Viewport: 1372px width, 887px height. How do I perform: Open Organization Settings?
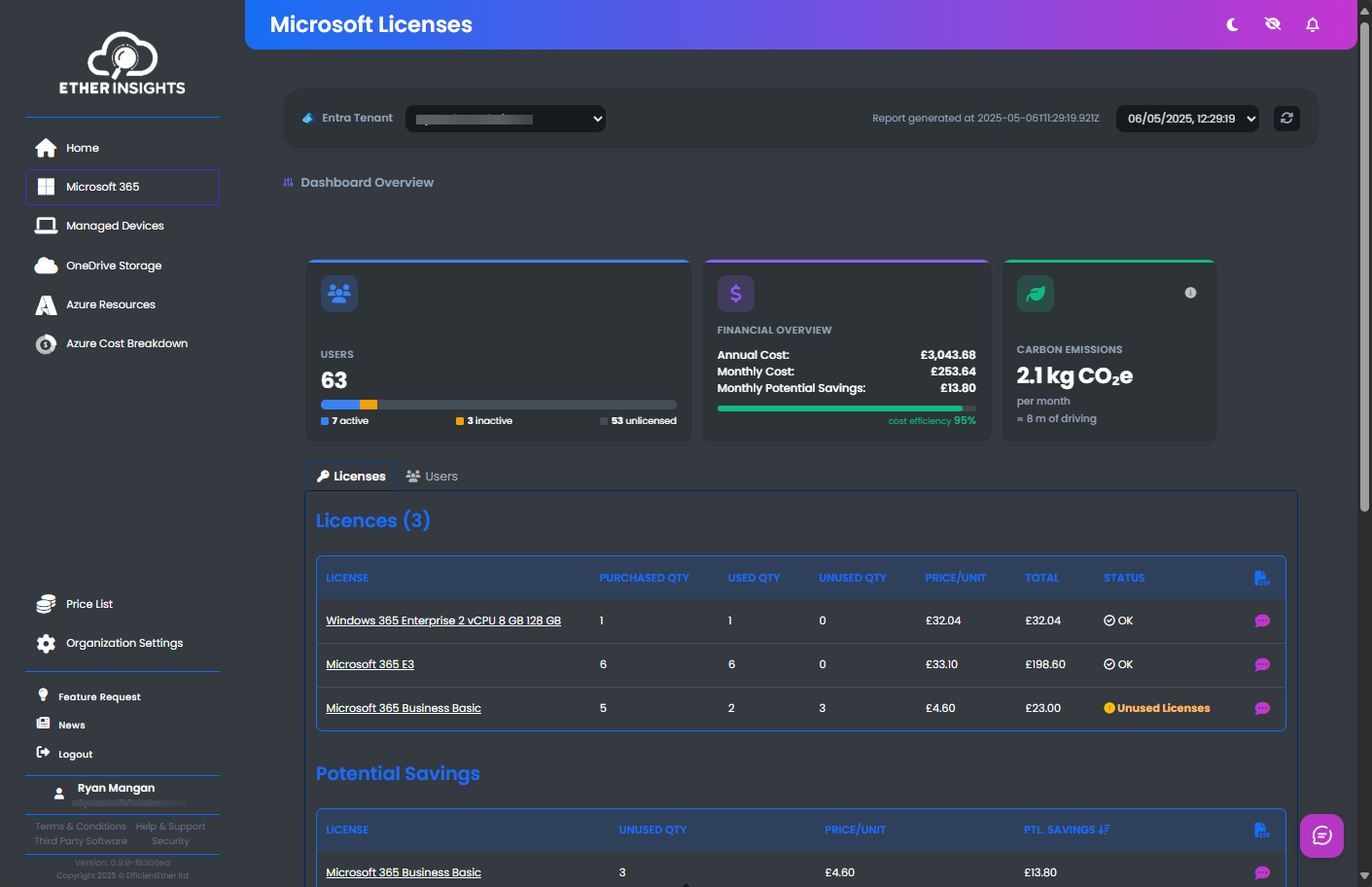[x=123, y=643]
